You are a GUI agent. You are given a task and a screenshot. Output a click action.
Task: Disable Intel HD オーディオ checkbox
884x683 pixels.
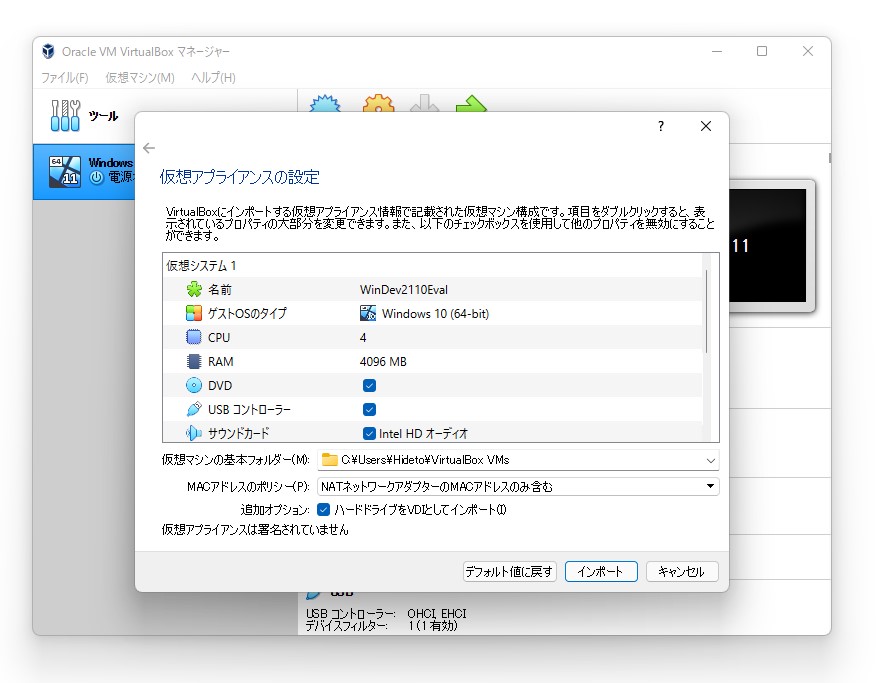coord(369,433)
